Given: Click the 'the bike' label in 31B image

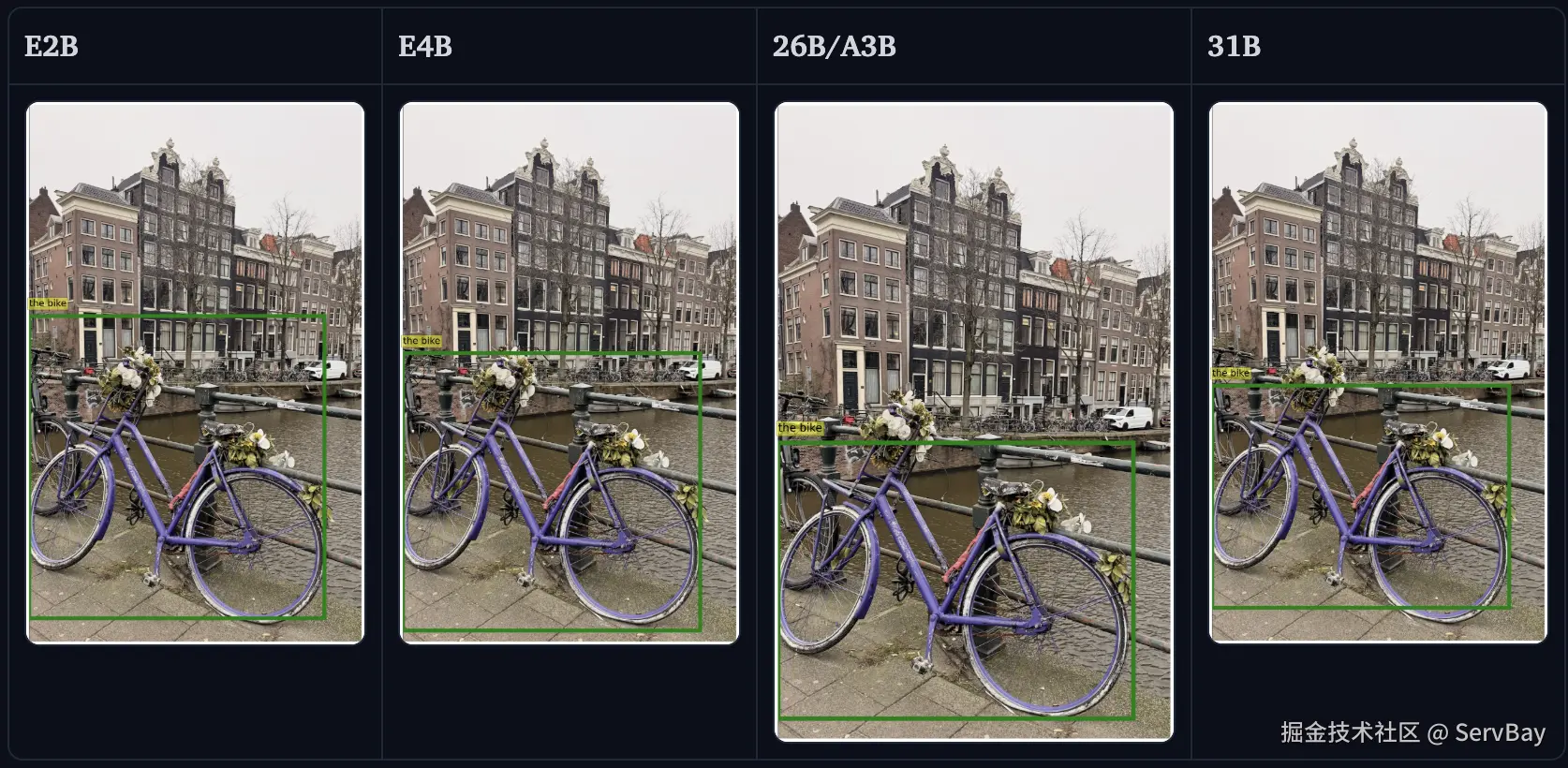Looking at the screenshot, I should click(1231, 373).
